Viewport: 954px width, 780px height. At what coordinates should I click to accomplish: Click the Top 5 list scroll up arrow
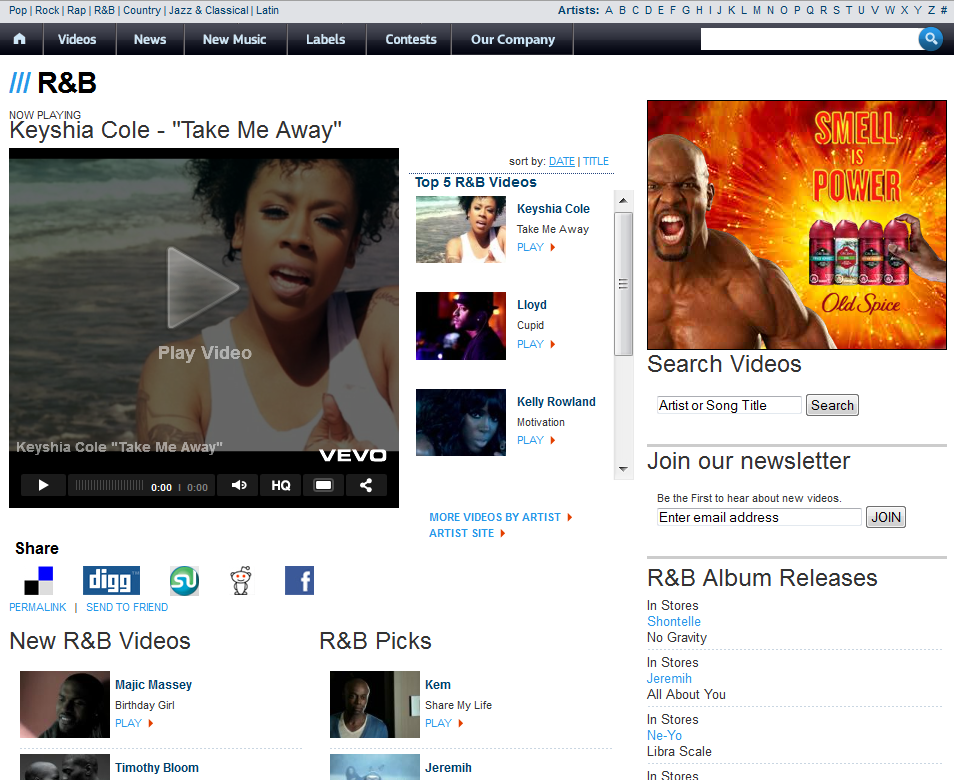tap(623, 200)
